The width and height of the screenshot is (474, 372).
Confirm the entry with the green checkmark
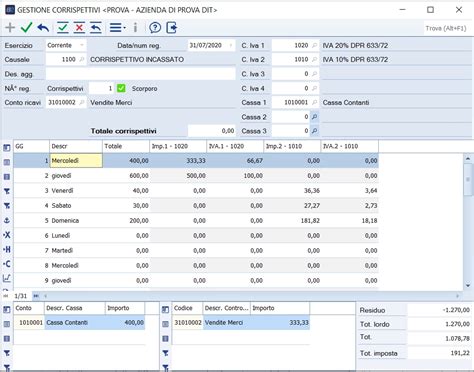26,27
